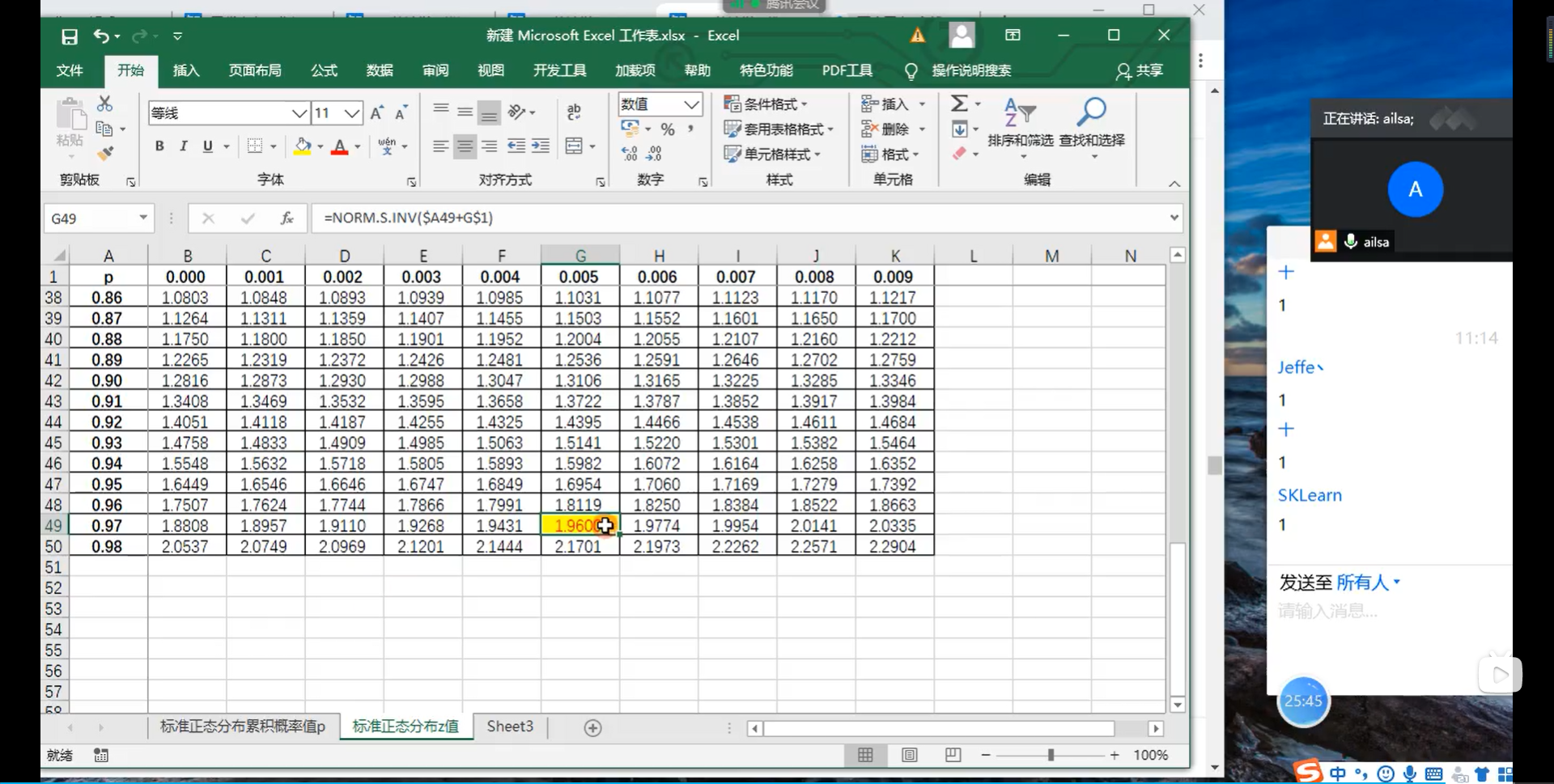Open the 标准正态分布累积概率值p sheet tab
This screenshot has width=1554, height=784.
click(x=242, y=727)
